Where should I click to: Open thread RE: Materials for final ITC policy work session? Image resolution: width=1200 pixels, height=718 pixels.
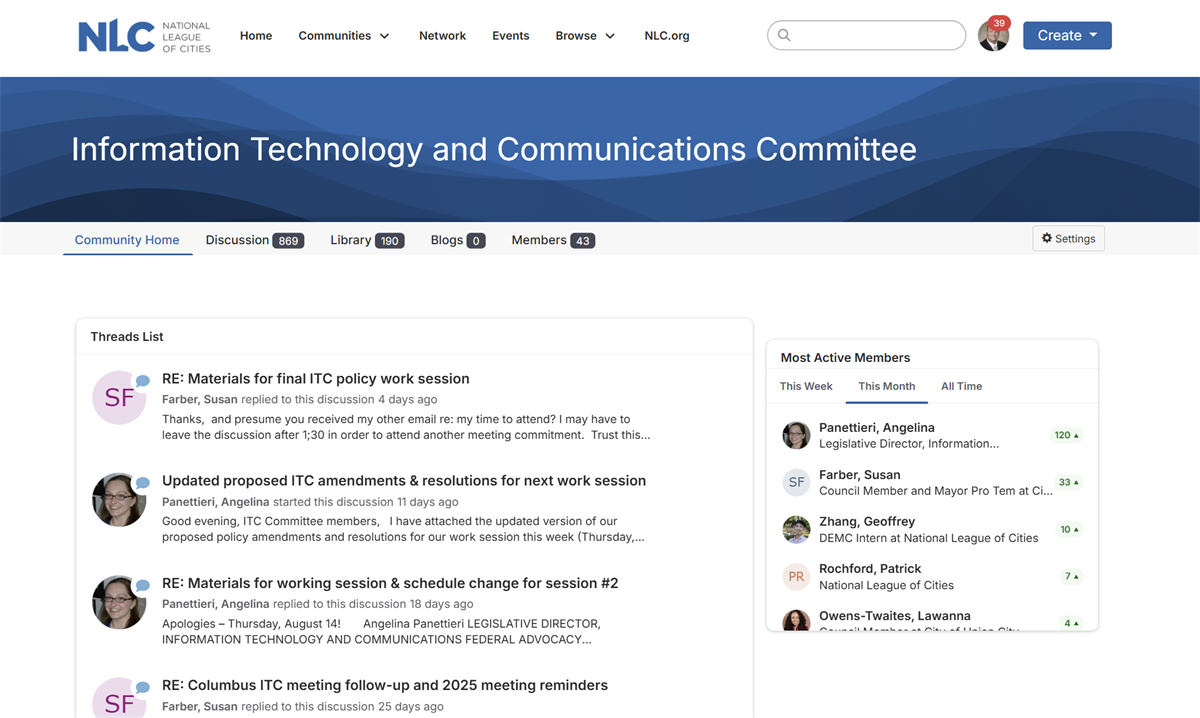(x=316, y=379)
